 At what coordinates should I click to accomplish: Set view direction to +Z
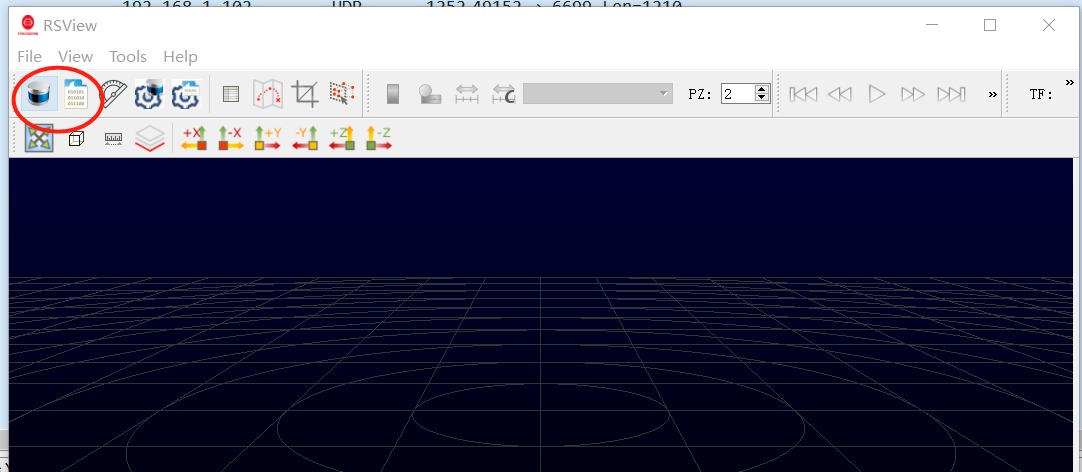click(x=342, y=139)
